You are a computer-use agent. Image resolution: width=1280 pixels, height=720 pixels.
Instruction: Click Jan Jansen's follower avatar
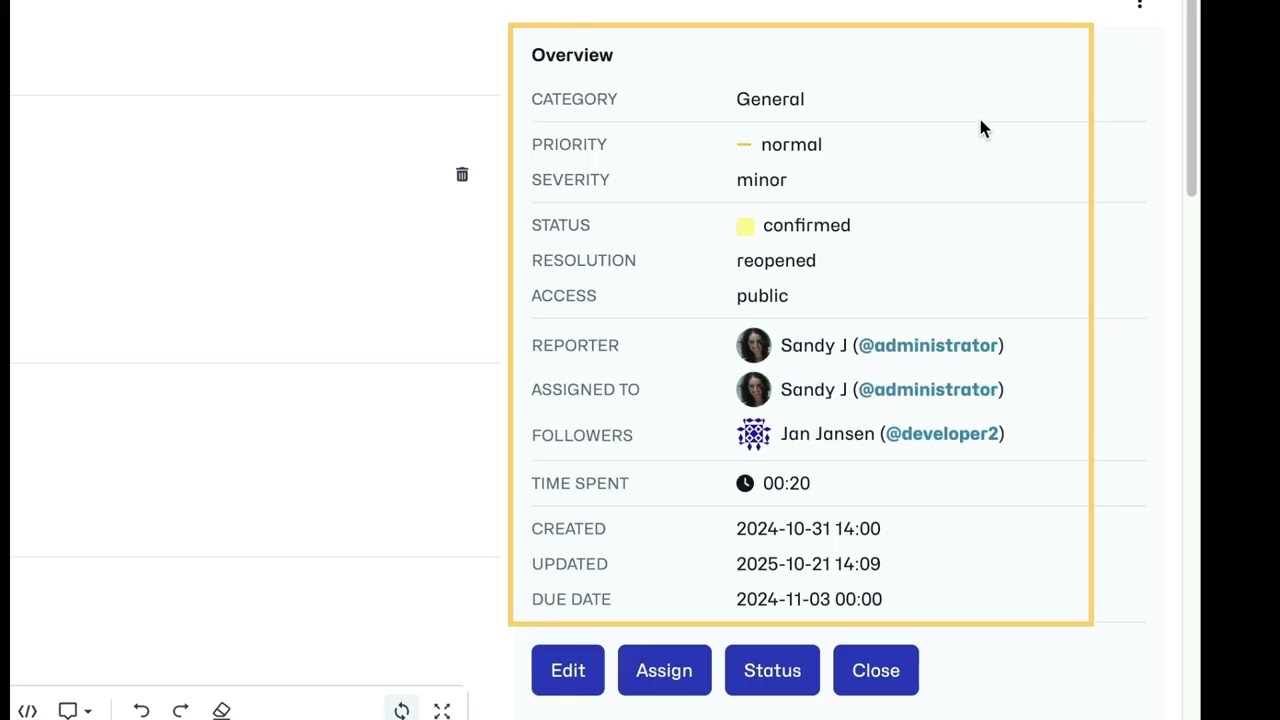pyautogui.click(x=754, y=434)
